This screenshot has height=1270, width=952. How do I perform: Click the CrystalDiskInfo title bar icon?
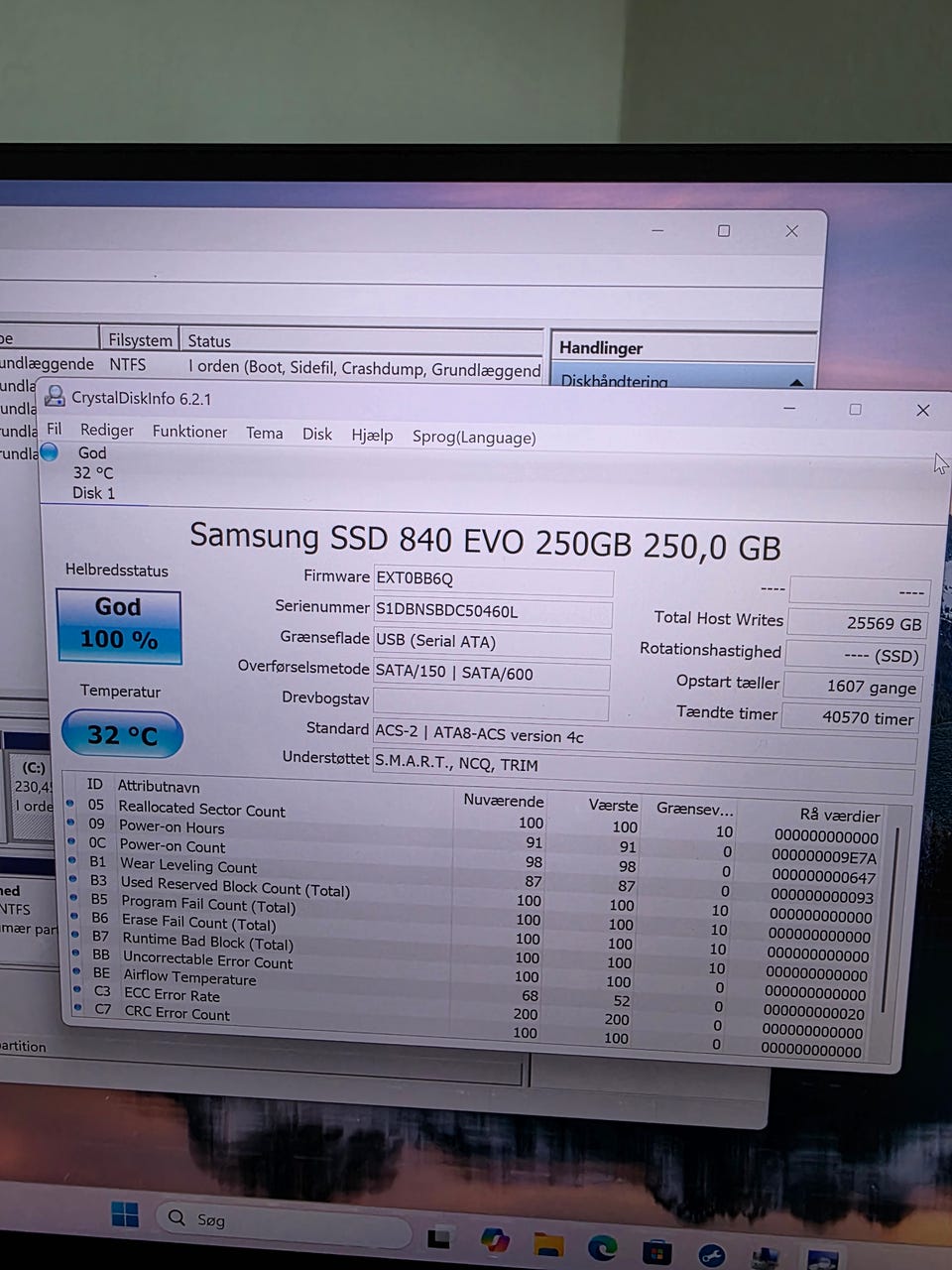(55, 397)
